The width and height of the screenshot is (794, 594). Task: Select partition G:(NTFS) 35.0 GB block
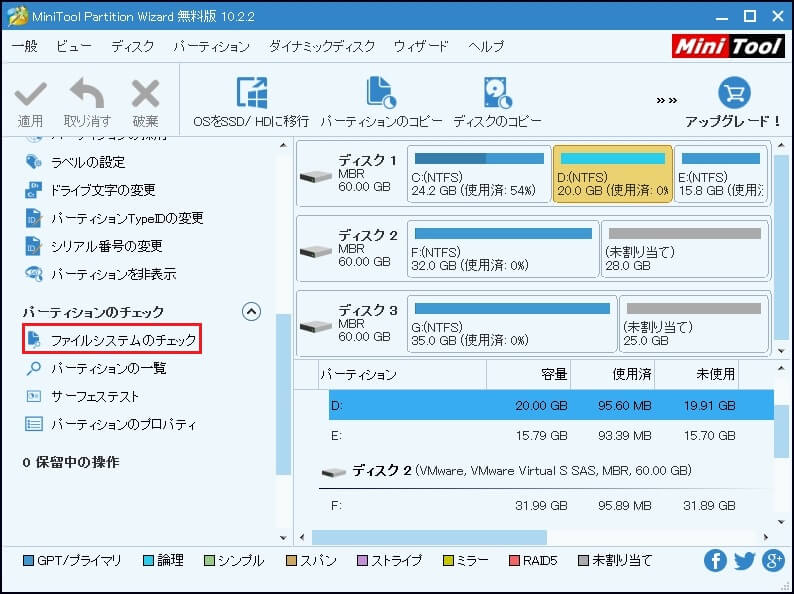click(x=512, y=324)
